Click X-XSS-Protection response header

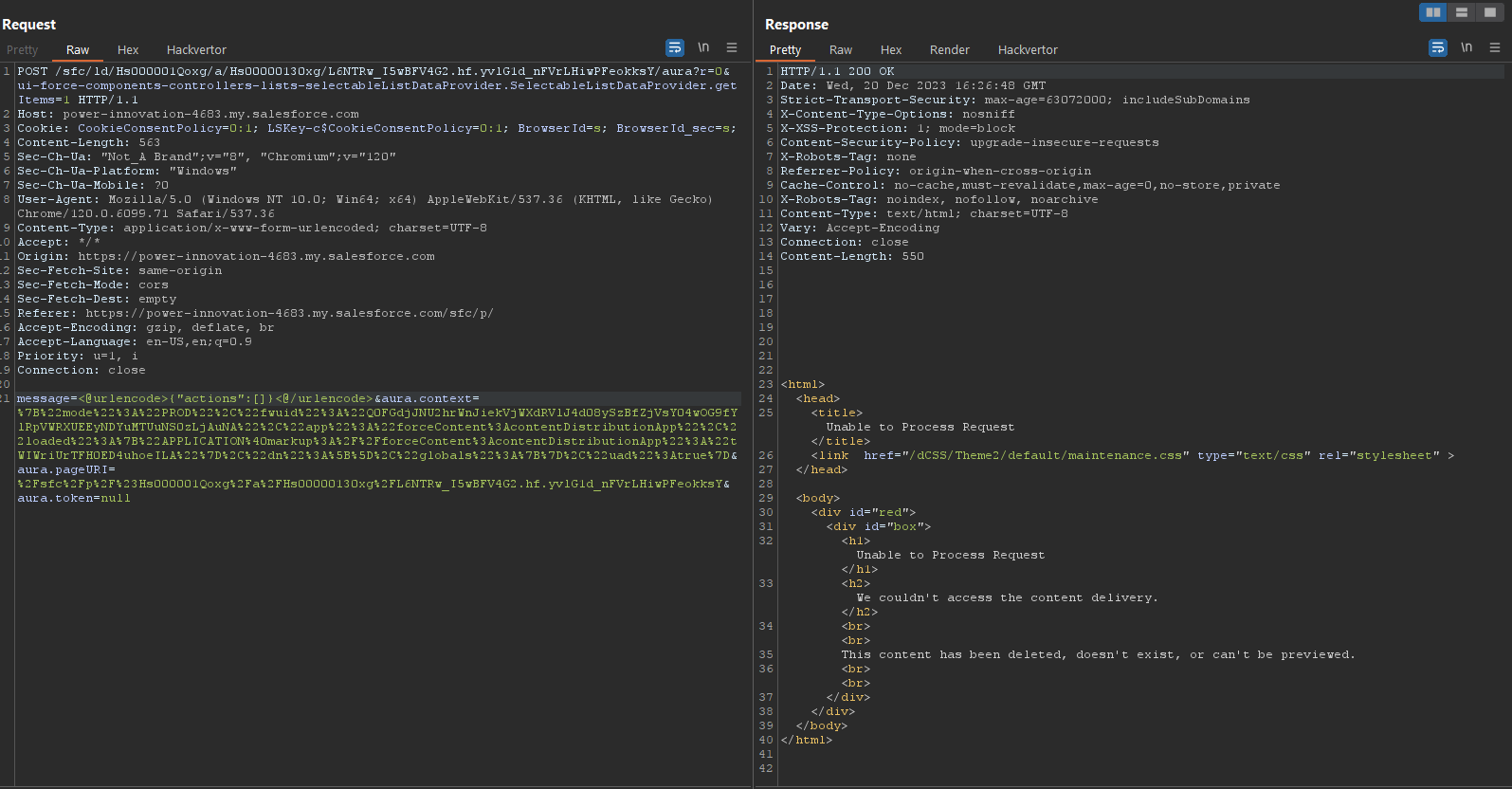[x=898, y=128]
